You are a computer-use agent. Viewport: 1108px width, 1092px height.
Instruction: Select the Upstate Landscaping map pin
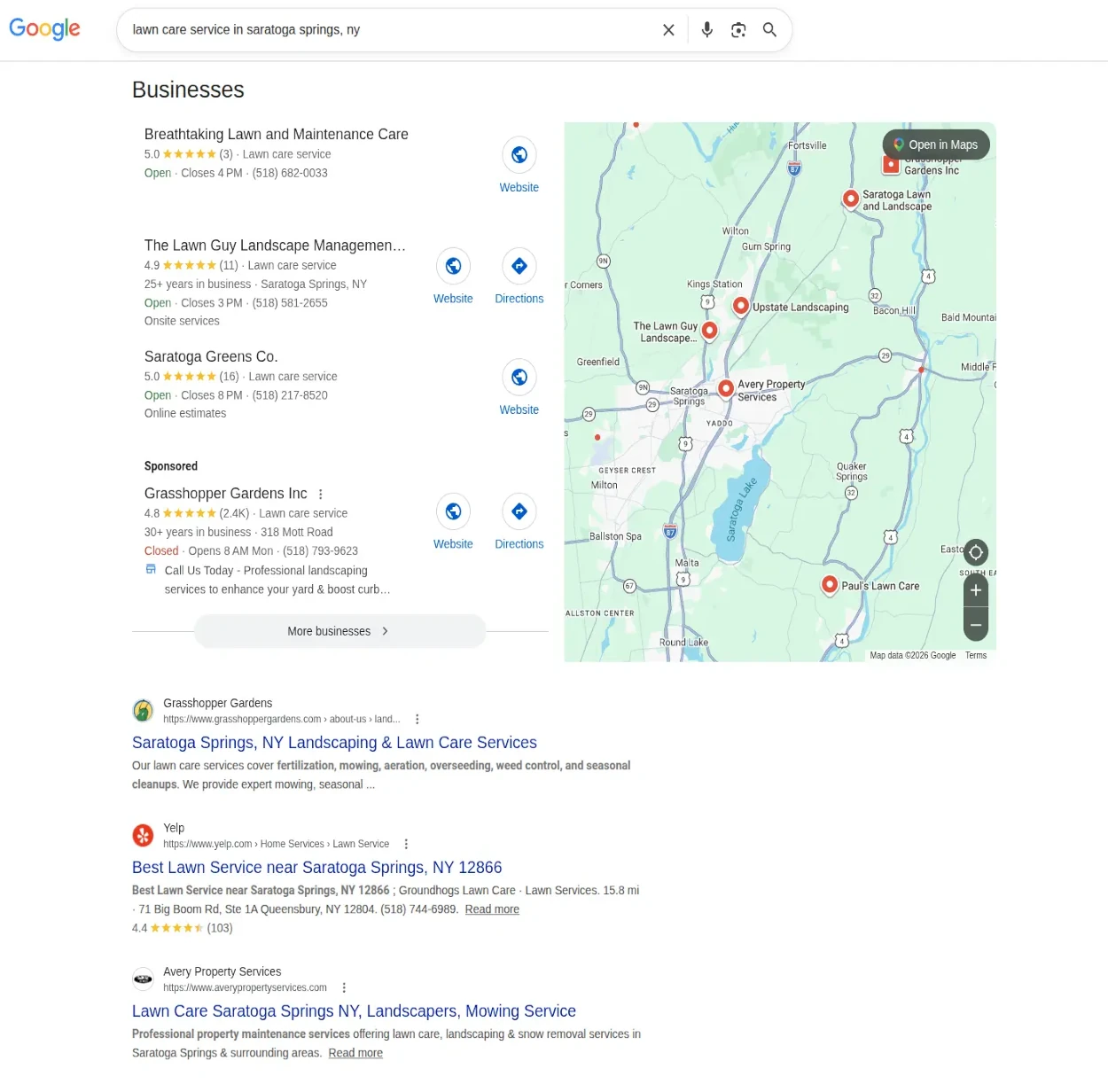click(x=741, y=306)
